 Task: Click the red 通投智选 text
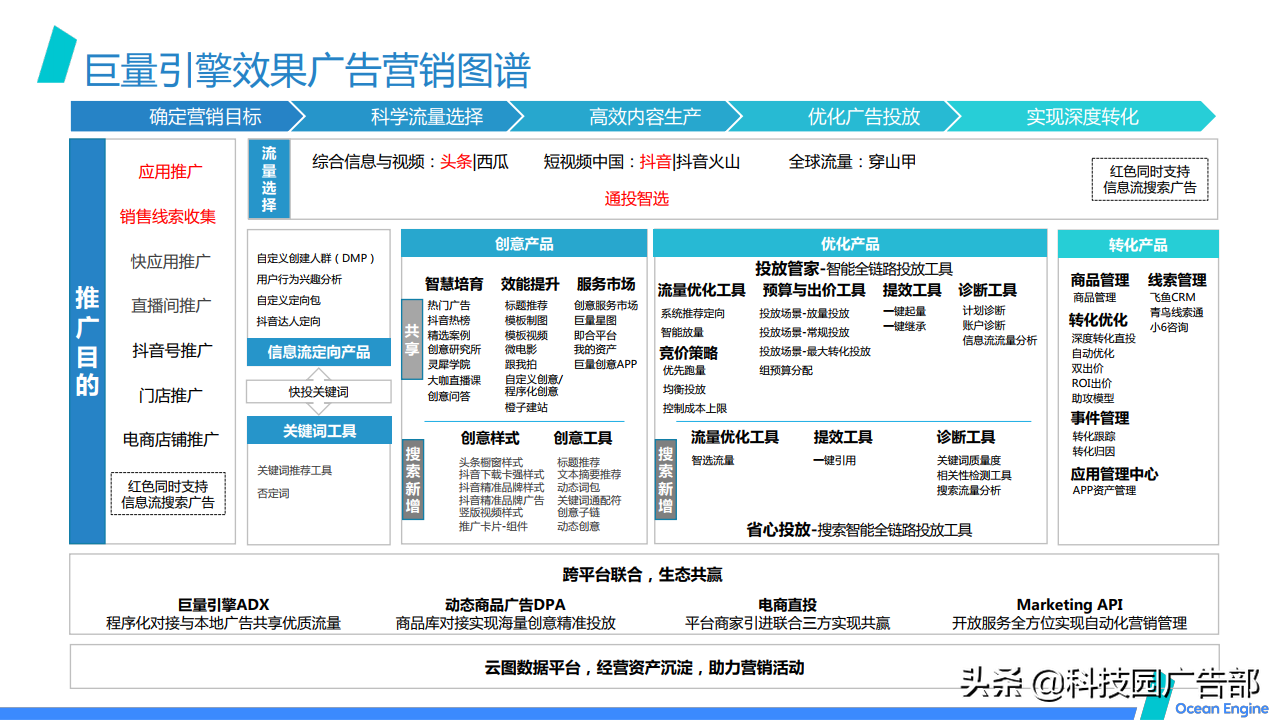[637, 199]
